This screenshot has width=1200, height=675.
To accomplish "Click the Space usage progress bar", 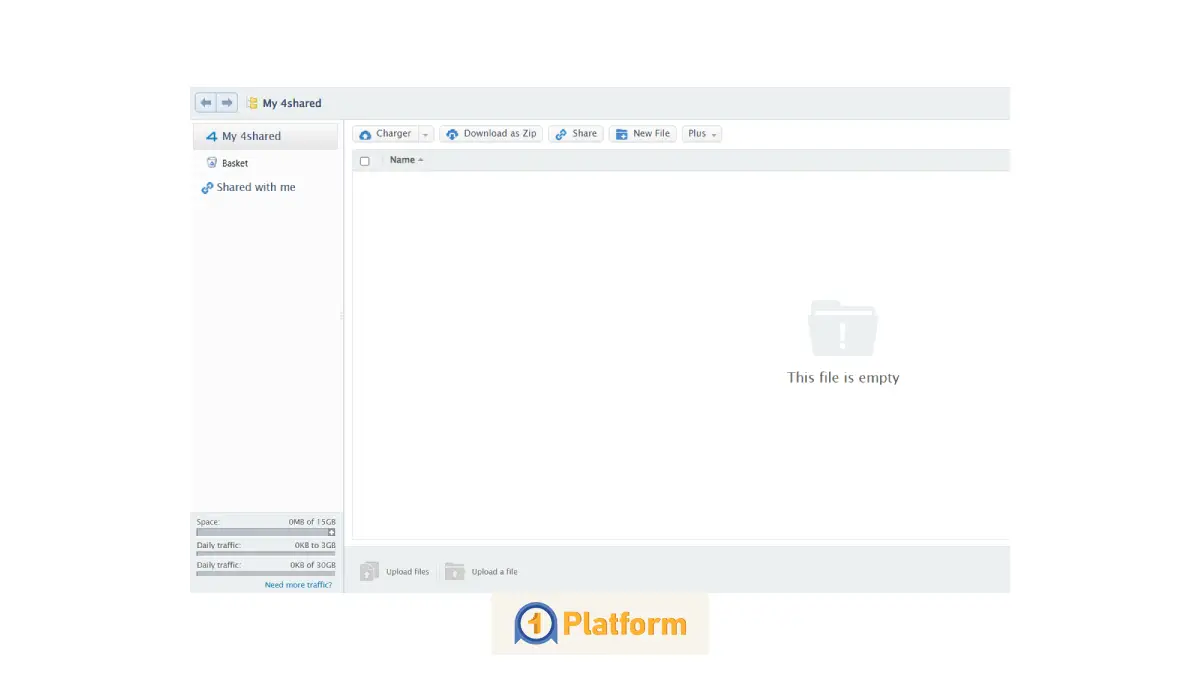I will (262, 533).
